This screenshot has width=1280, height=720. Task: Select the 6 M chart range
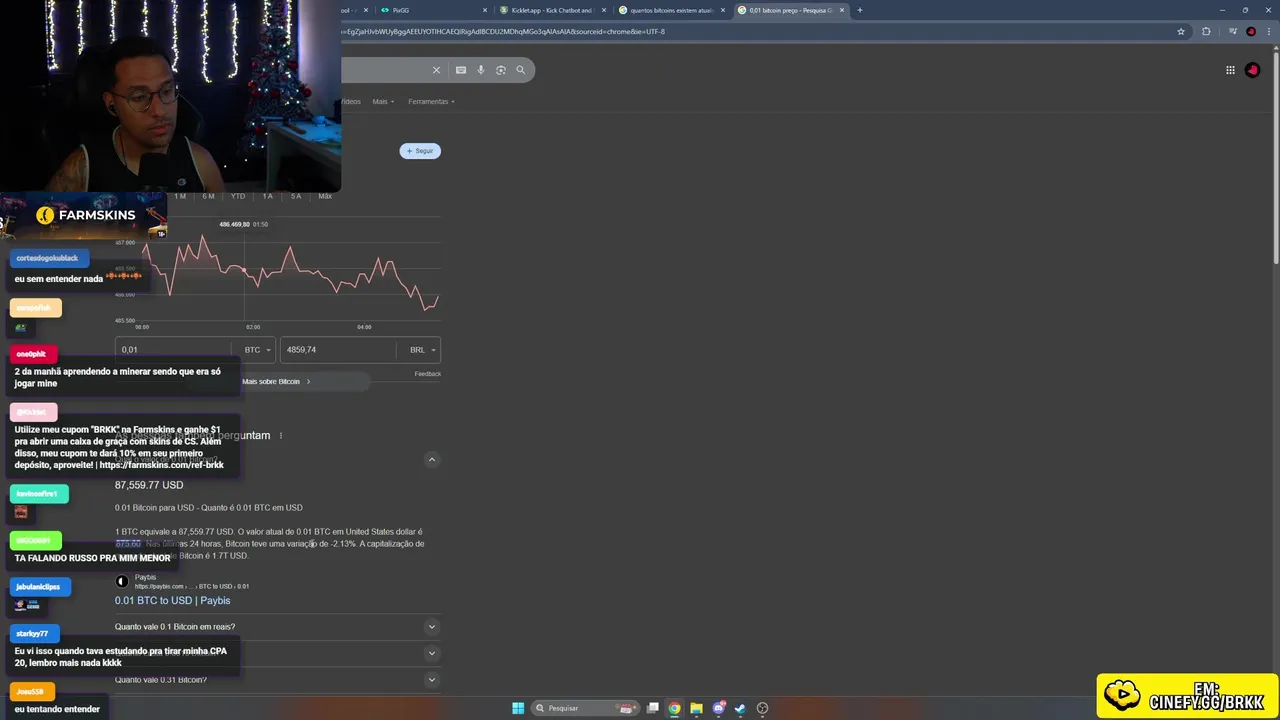(x=208, y=196)
